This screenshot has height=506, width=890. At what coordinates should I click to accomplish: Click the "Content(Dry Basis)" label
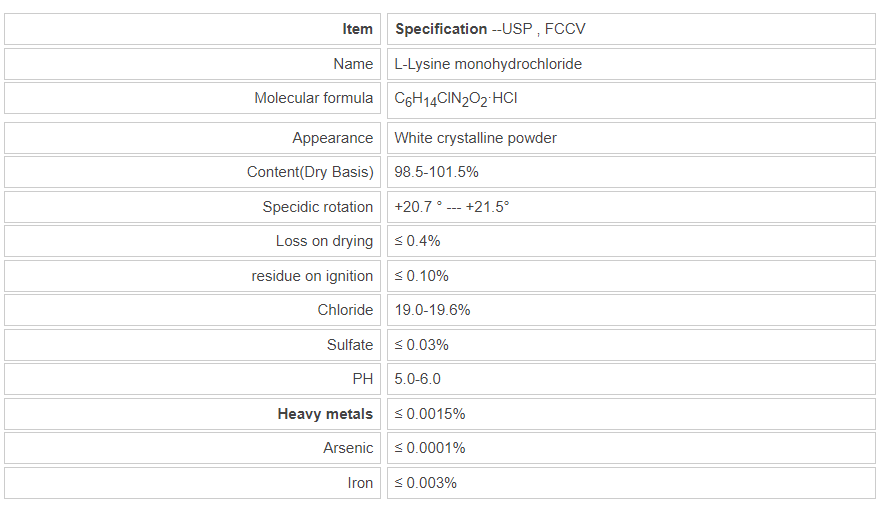point(309,172)
